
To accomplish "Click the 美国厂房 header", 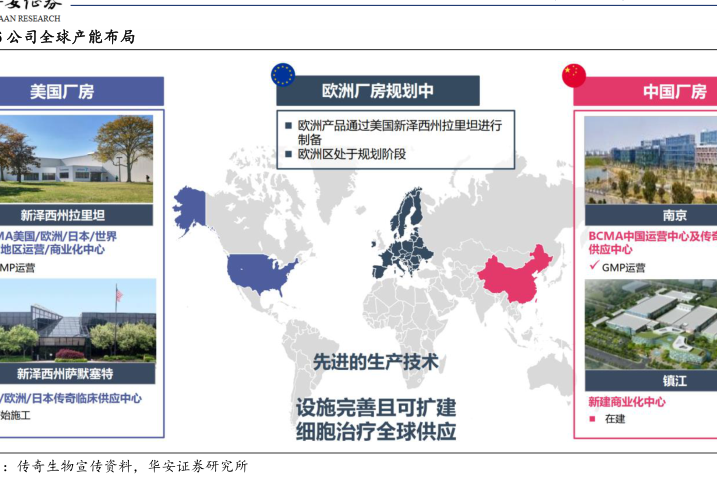I will (x=62, y=91).
